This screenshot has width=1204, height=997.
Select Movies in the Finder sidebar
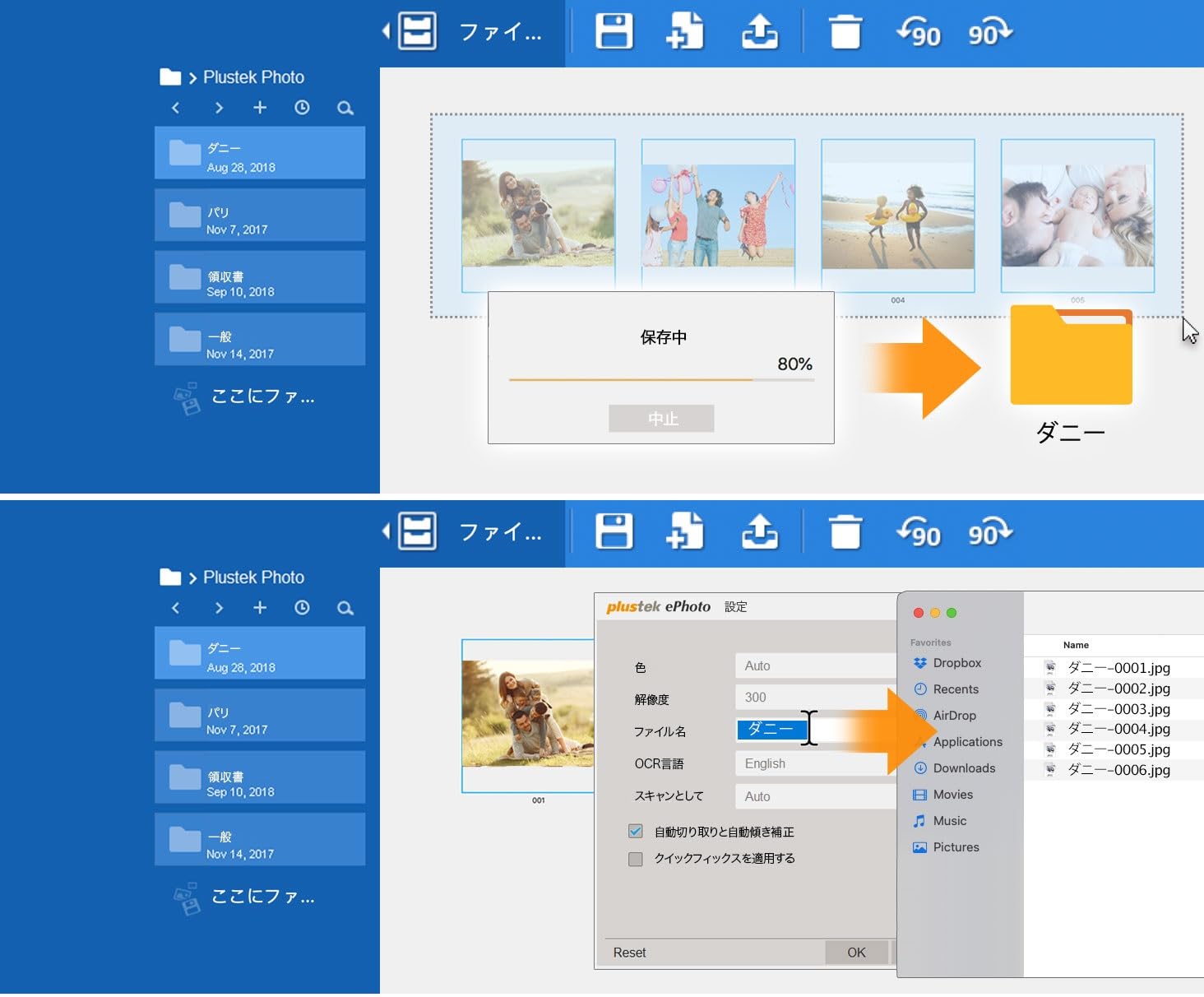[952, 795]
